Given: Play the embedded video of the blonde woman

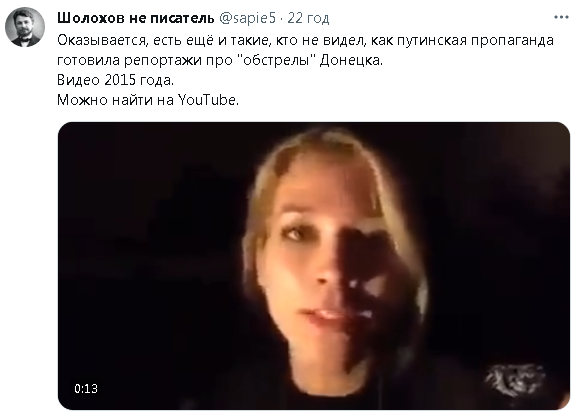Looking at the screenshot, I should (x=314, y=266).
